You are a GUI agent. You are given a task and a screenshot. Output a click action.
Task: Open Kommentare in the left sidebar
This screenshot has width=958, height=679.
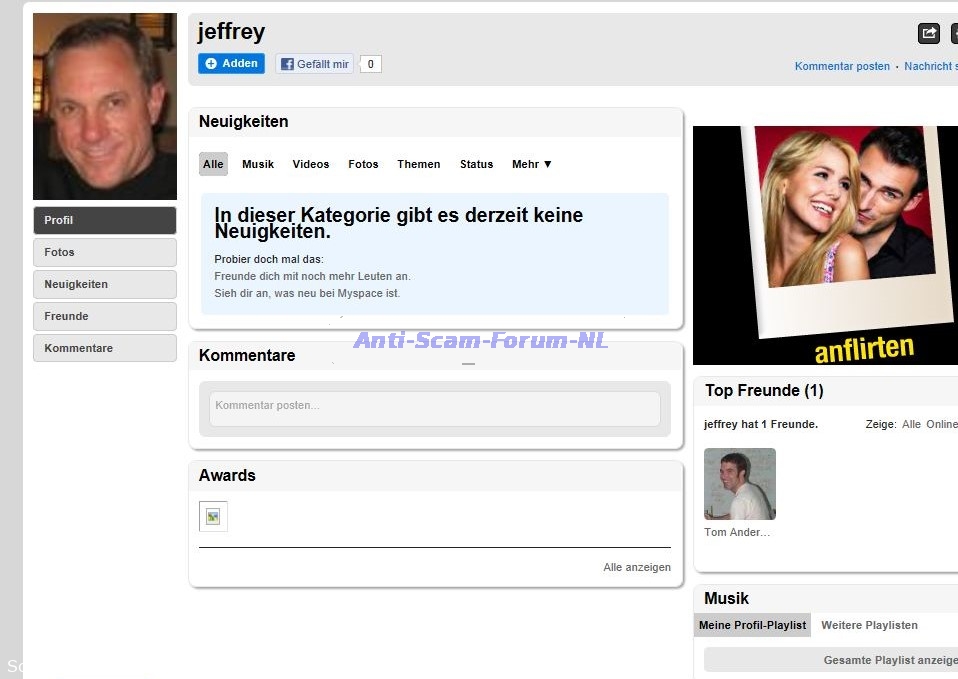[x=105, y=348]
